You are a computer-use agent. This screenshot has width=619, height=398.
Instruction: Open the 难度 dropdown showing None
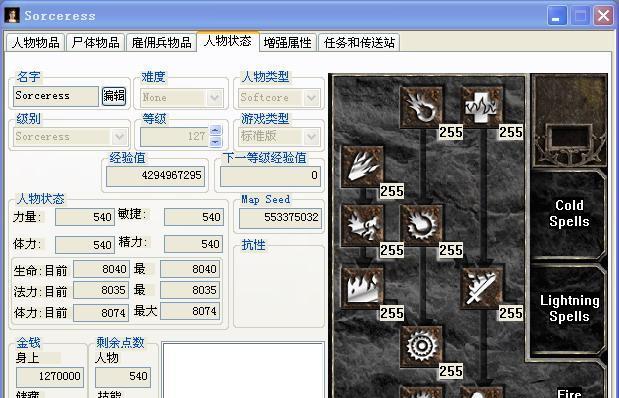pos(182,97)
